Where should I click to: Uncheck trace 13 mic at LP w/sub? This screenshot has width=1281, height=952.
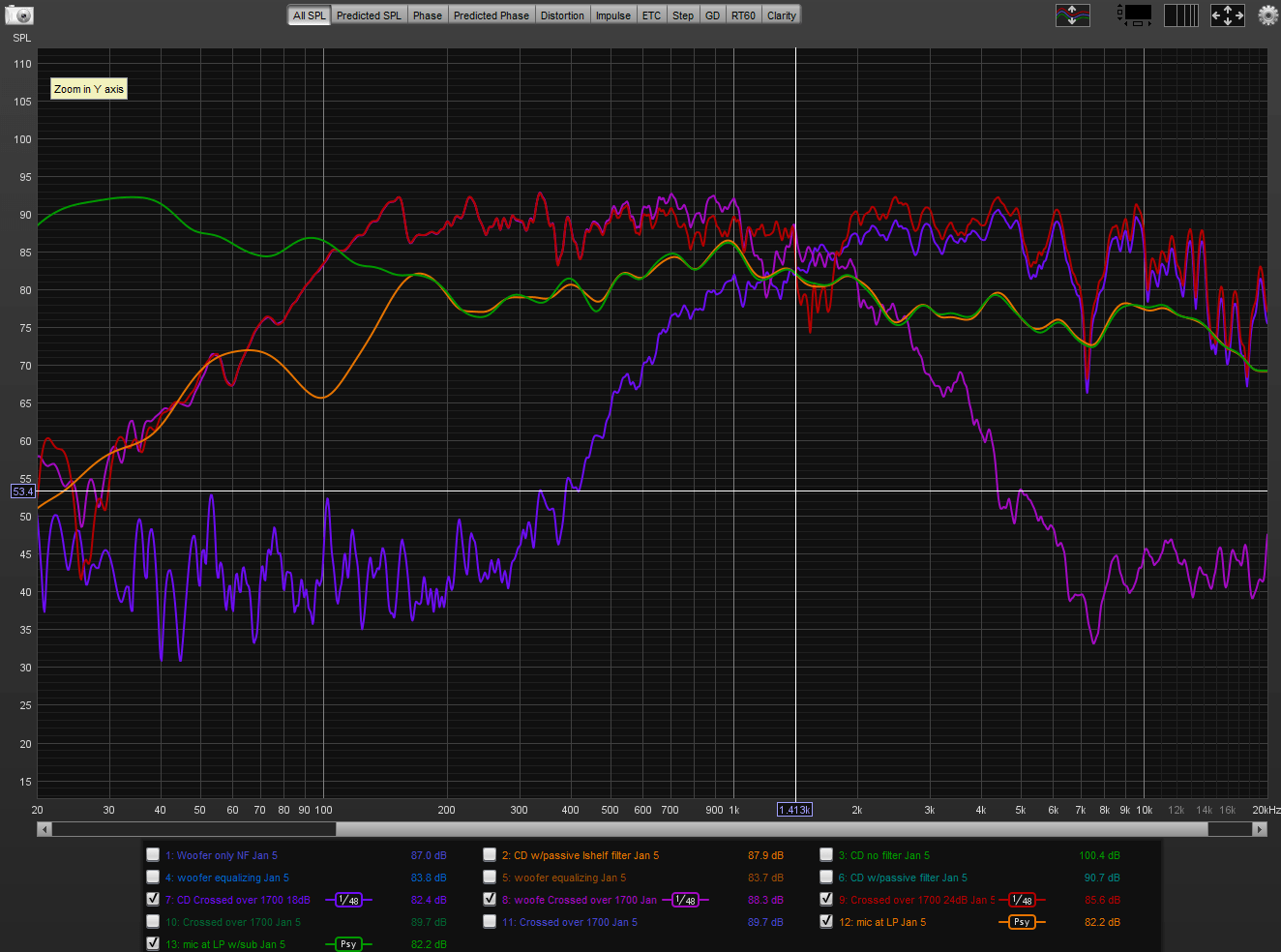click(153, 943)
